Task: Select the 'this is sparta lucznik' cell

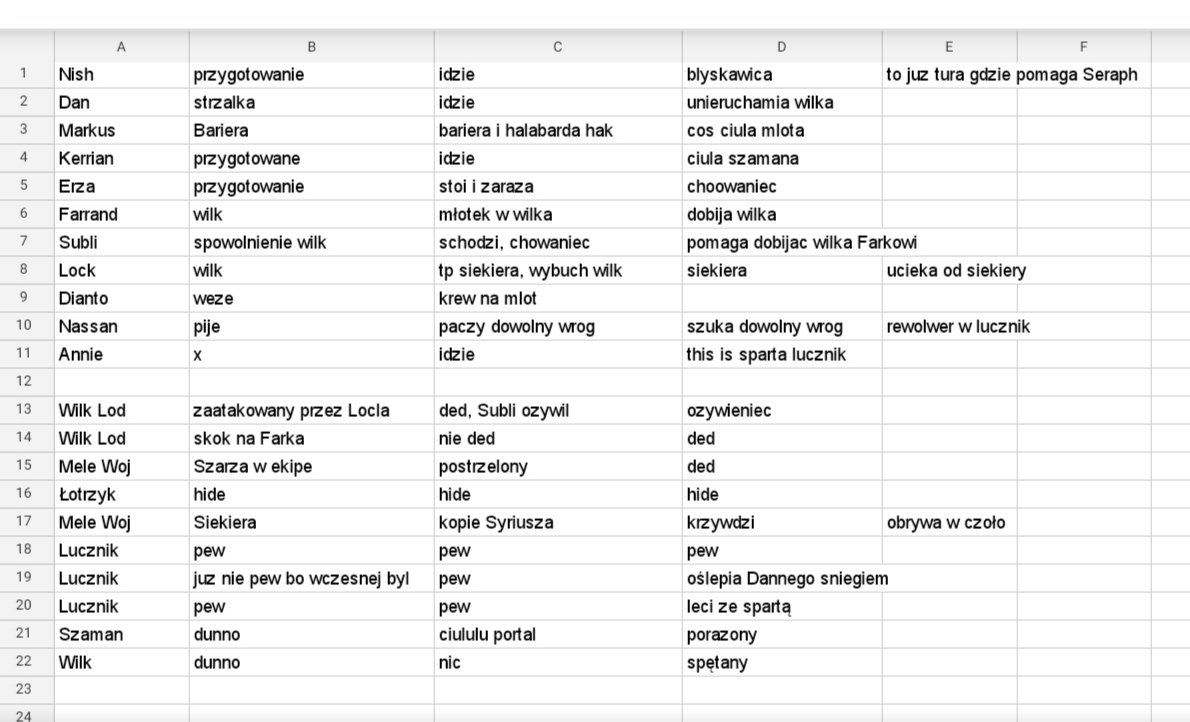Action: [782, 355]
